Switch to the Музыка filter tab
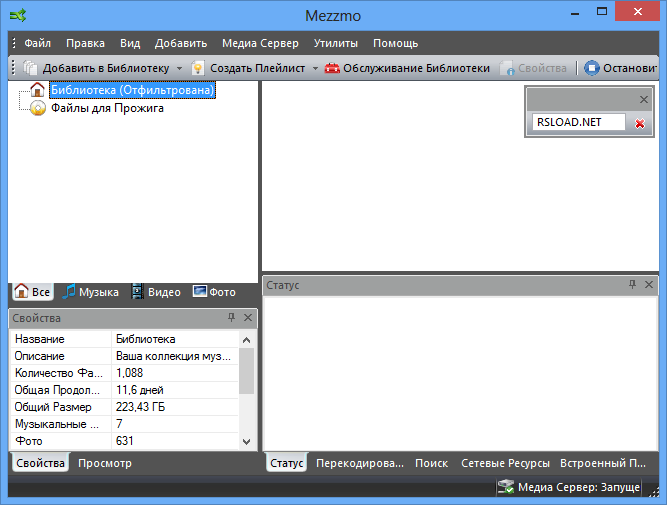 [x=90, y=292]
